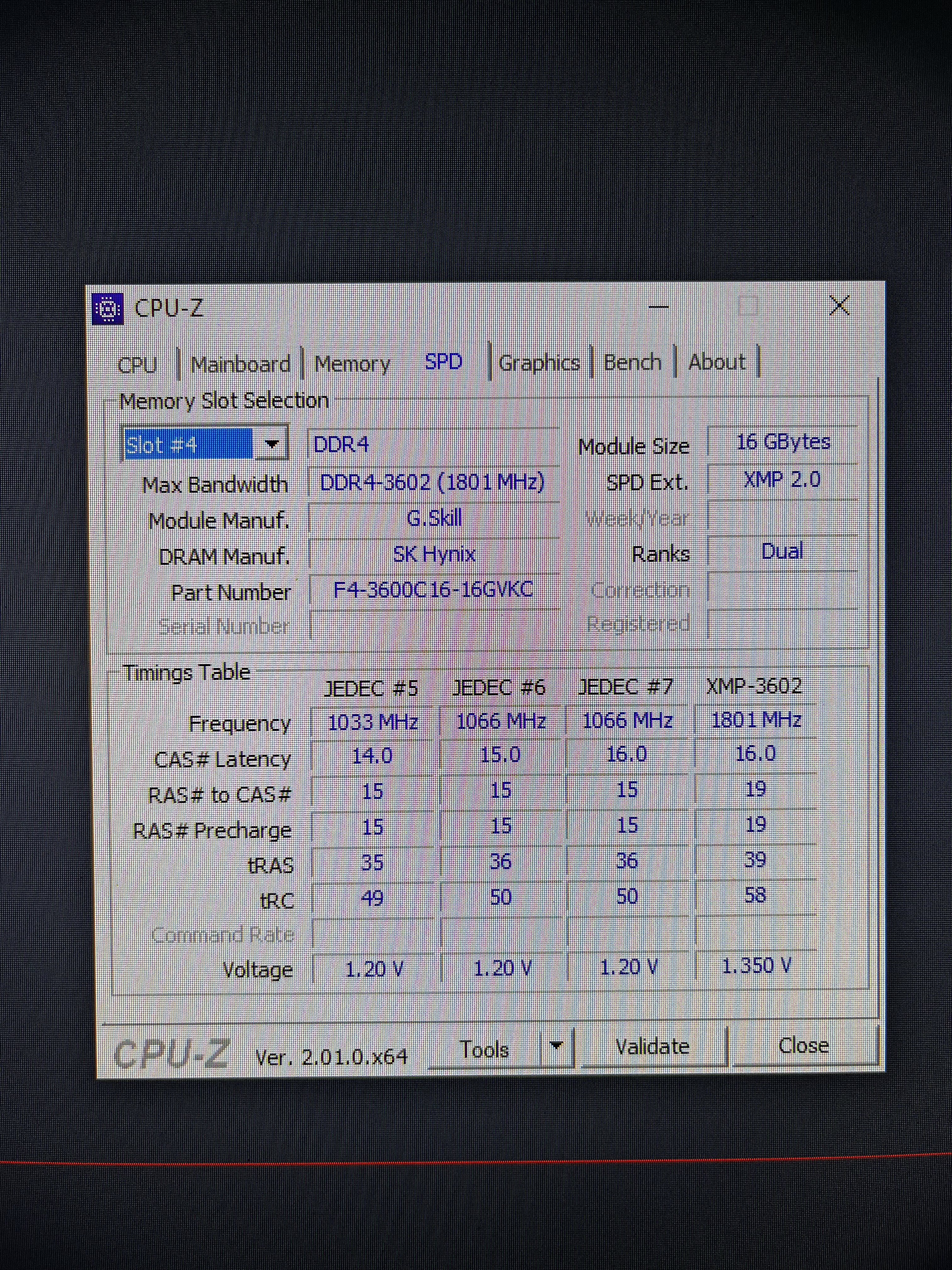
Task: Close the window with the X button
Action: (840, 306)
